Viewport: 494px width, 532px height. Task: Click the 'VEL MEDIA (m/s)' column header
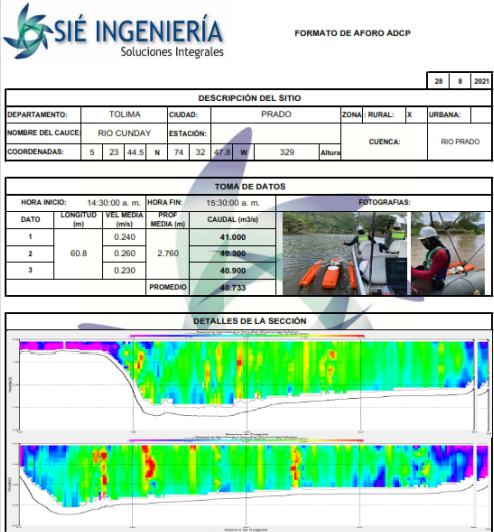pyautogui.click(x=124, y=220)
